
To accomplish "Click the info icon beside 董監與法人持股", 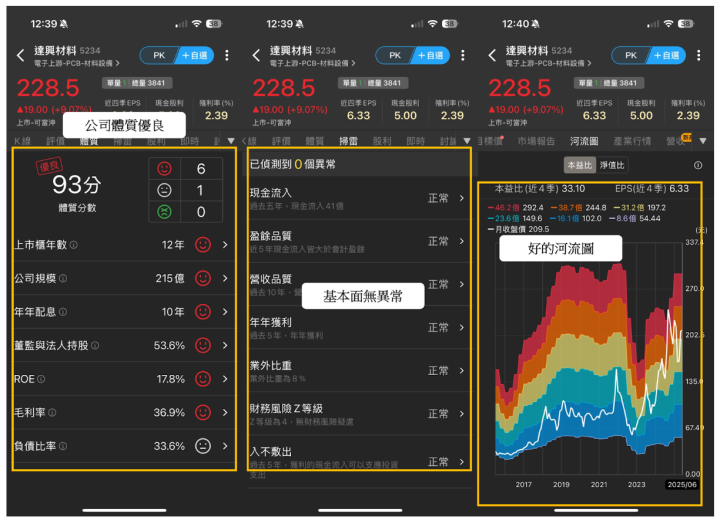I will pos(95,346).
